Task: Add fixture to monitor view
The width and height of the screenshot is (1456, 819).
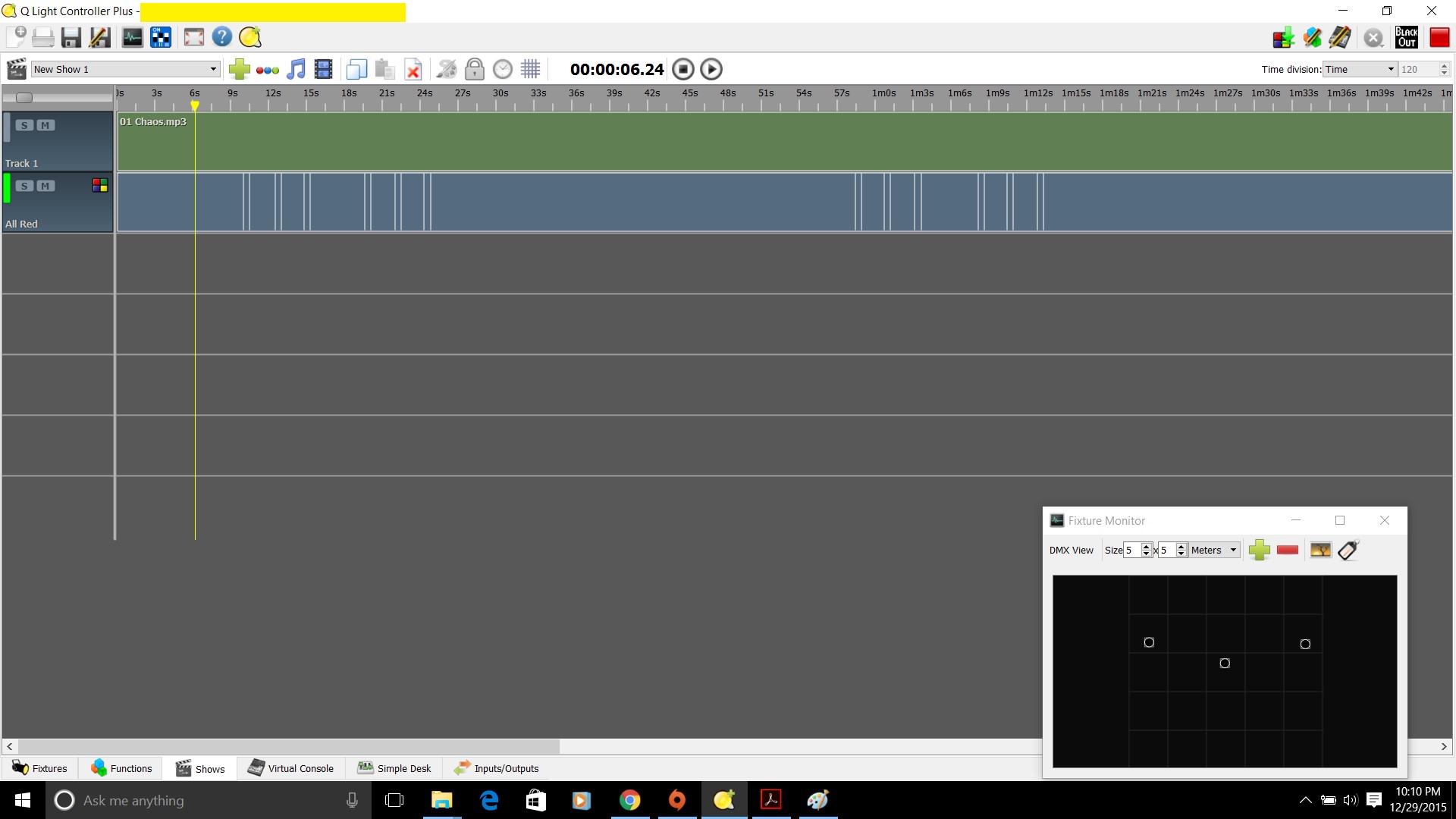Action: coord(1260,550)
